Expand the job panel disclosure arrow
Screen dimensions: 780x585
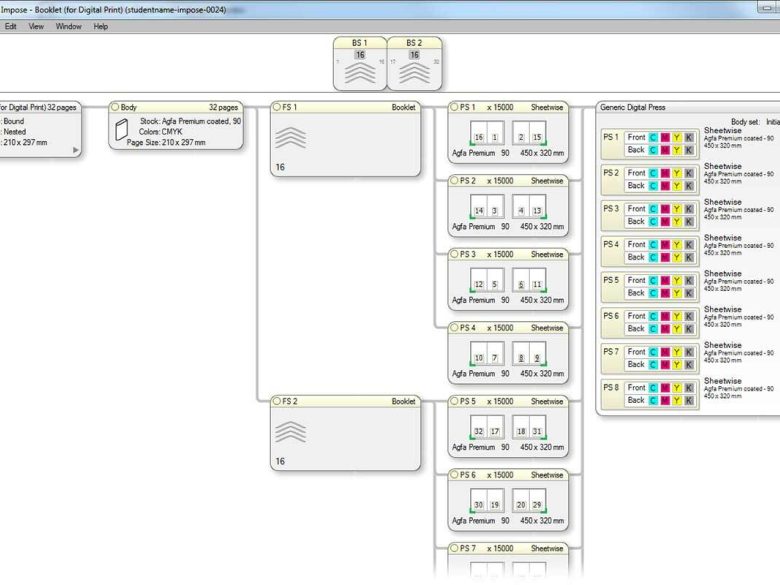(x=75, y=150)
